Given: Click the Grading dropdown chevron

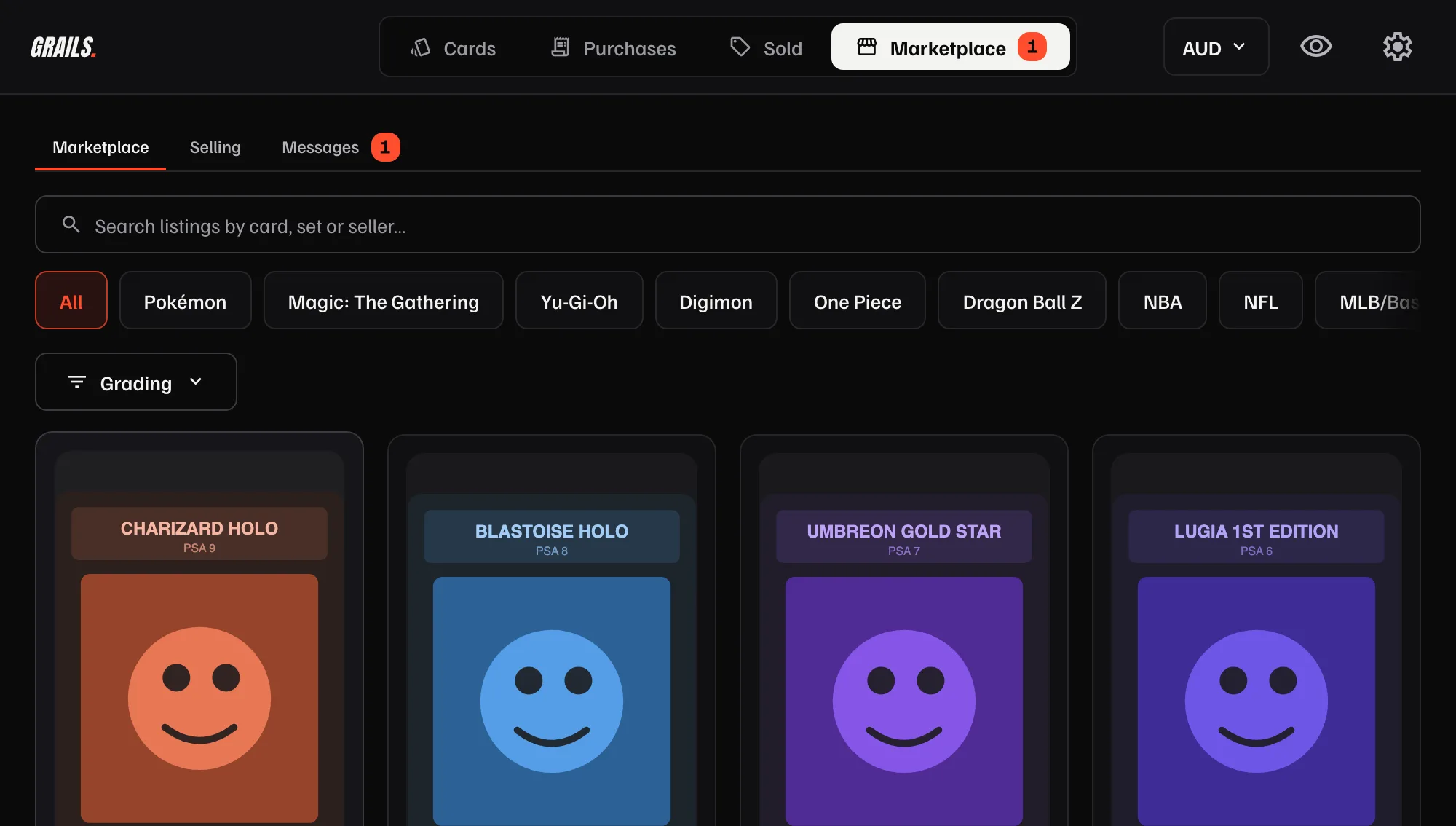Looking at the screenshot, I should pos(196,382).
